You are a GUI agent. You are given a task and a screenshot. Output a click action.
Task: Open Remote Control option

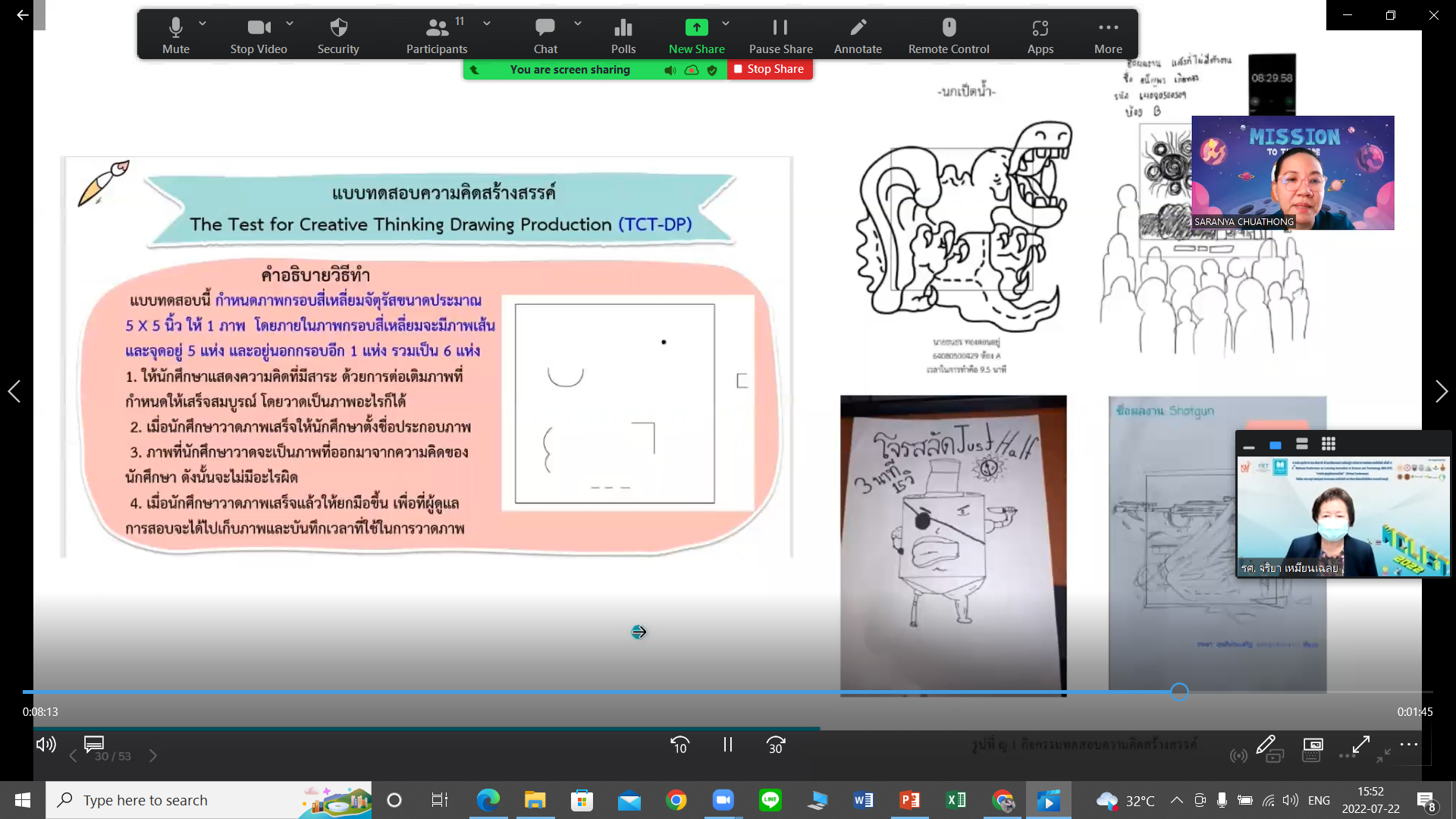(949, 35)
